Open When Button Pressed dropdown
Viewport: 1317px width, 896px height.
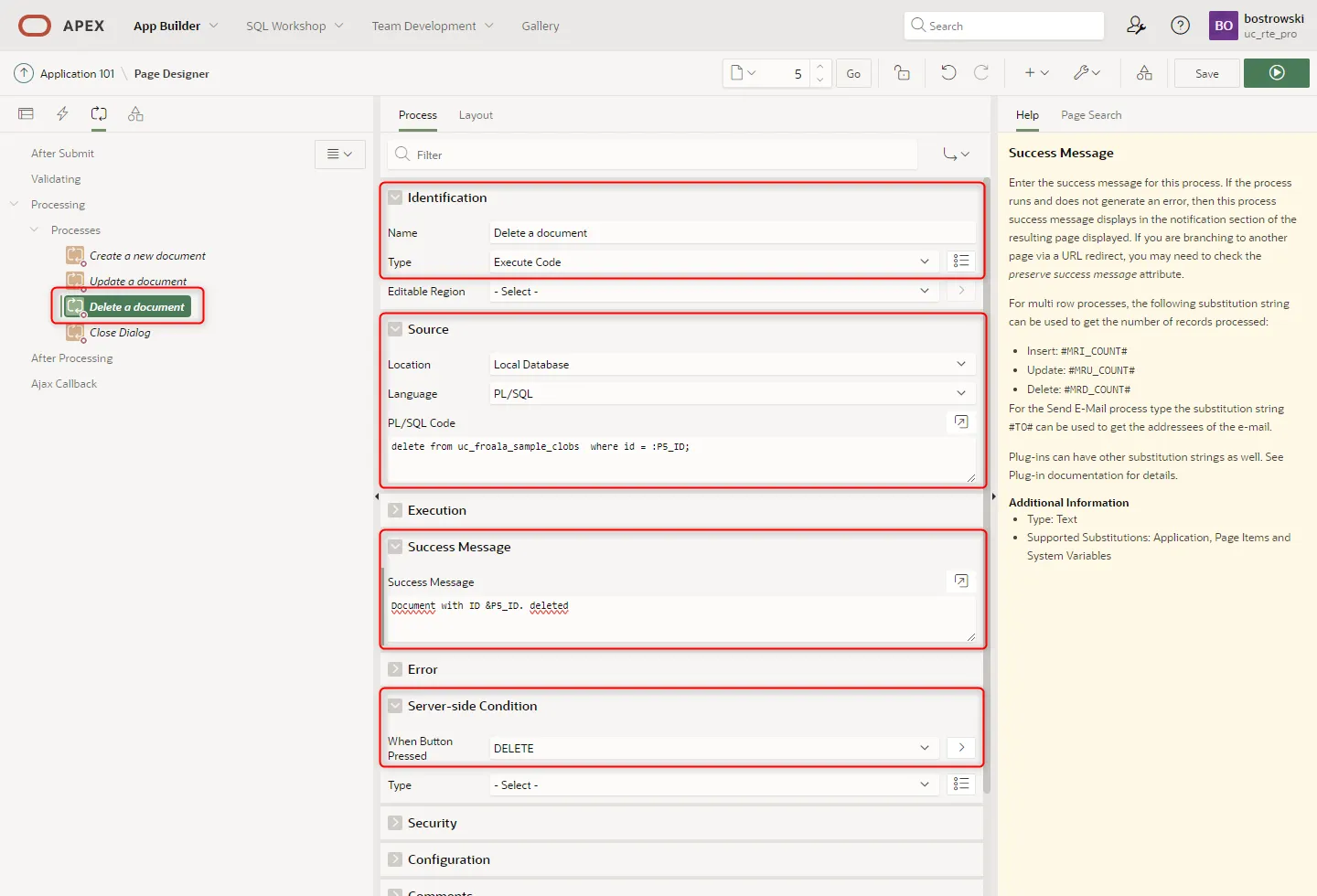[713, 748]
